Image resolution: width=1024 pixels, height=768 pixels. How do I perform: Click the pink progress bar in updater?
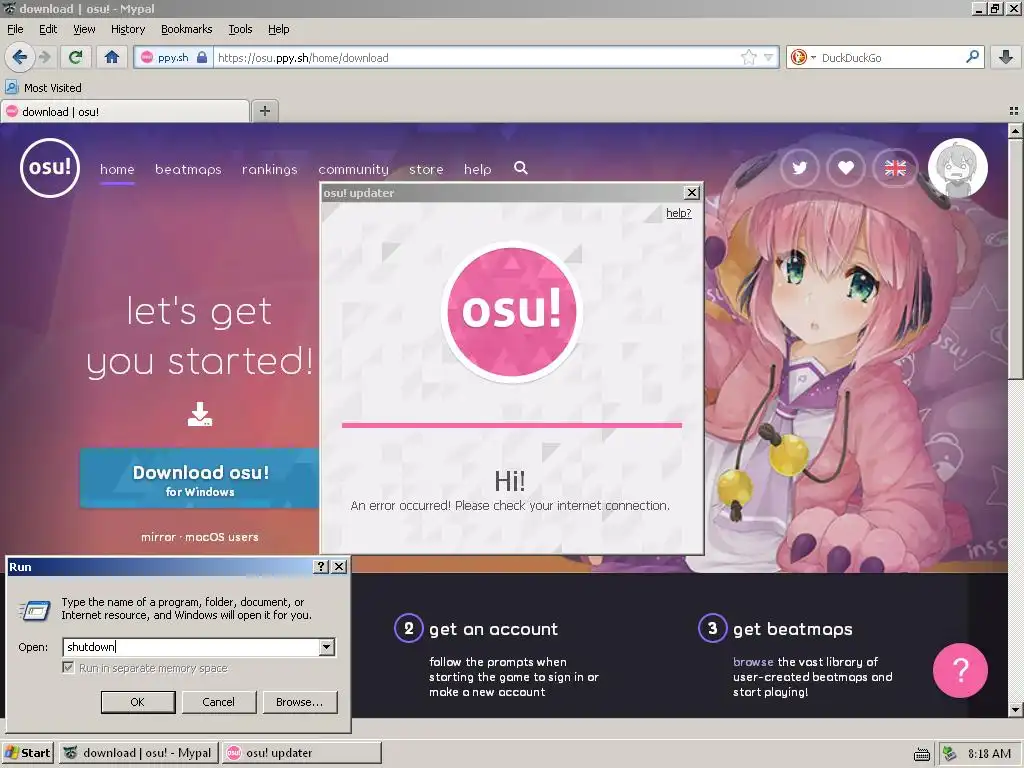pos(511,425)
